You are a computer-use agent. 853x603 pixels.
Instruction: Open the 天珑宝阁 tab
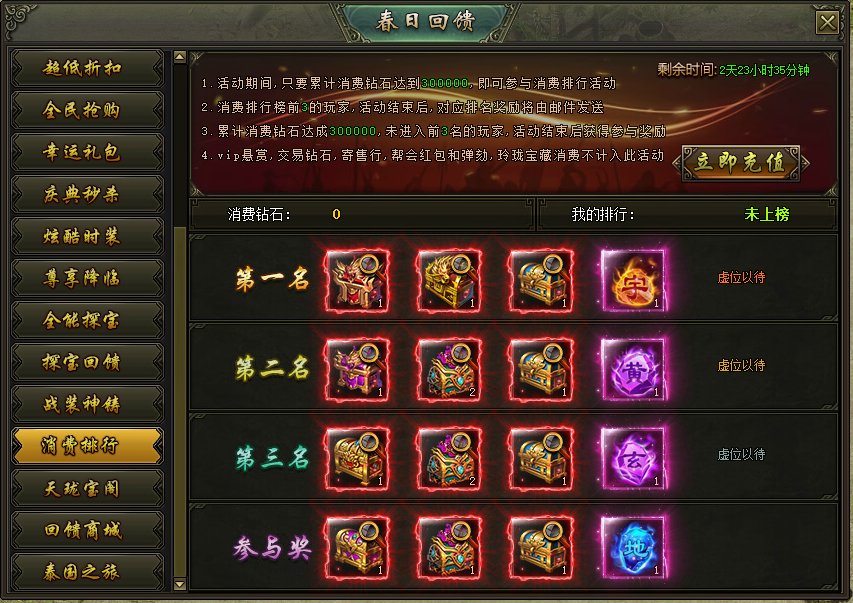[x=87, y=489]
